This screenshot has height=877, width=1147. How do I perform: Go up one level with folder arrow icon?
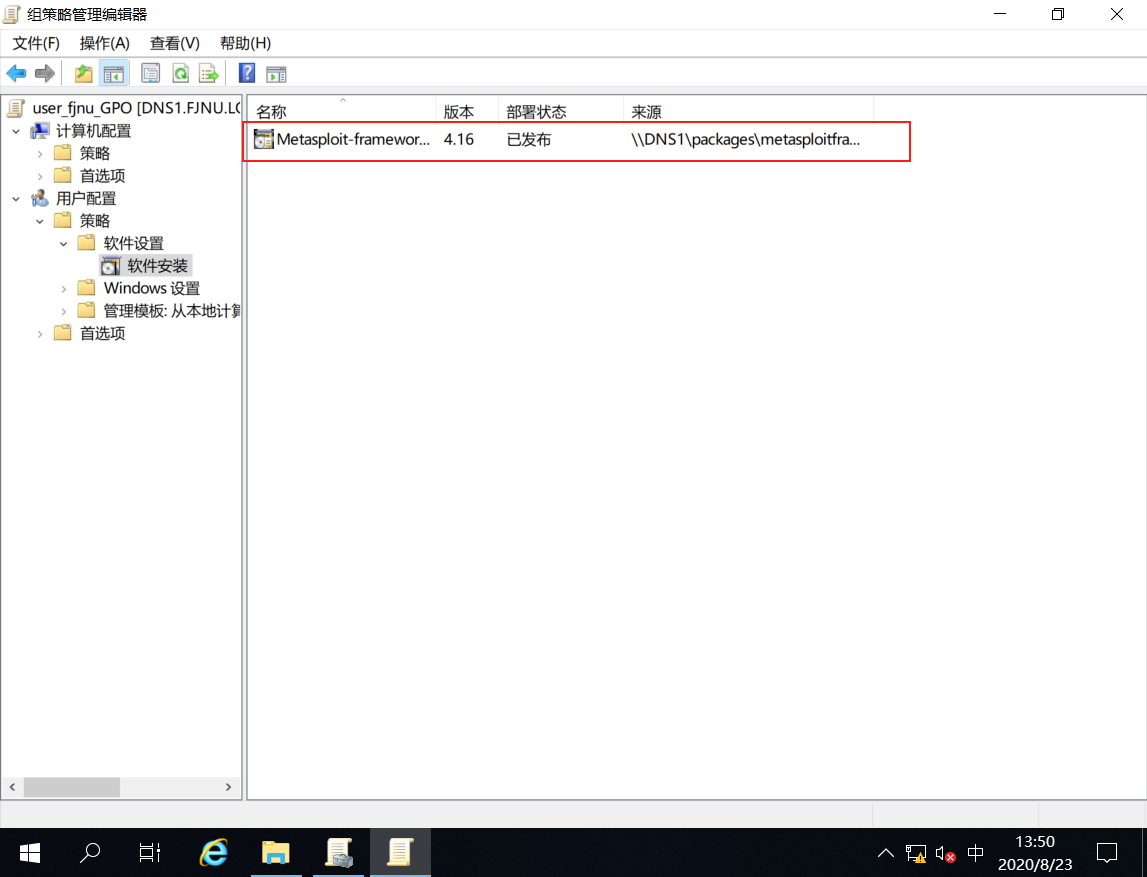tap(84, 73)
